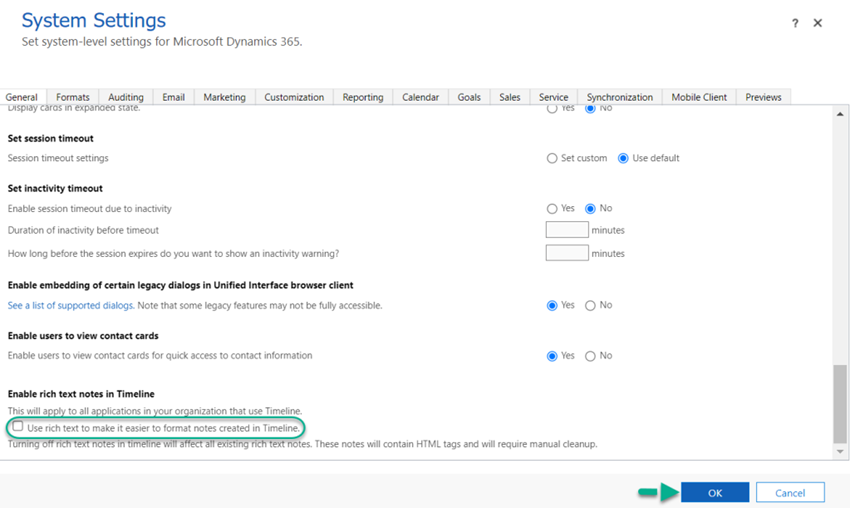Click the scrollbar up arrow
Viewport: 850px width, 508px height.
pyautogui.click(x=840, y=114)
